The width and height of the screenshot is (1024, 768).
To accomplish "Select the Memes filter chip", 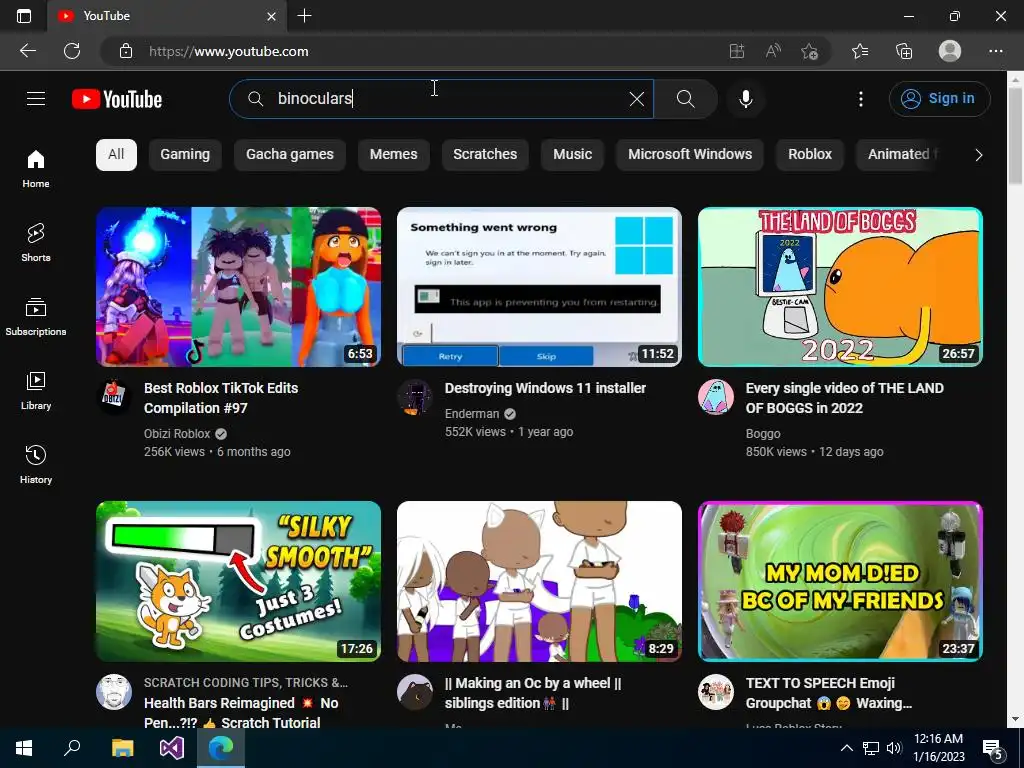I will coord(393,155).
